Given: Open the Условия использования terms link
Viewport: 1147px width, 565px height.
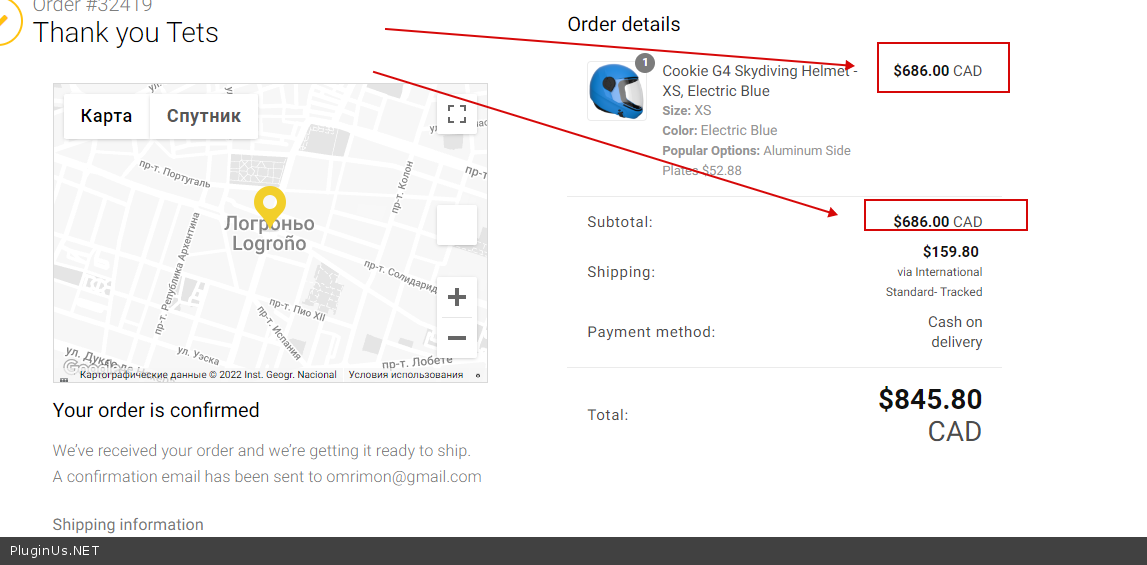Looking at the screenshot, I should [x=406, y=375].
